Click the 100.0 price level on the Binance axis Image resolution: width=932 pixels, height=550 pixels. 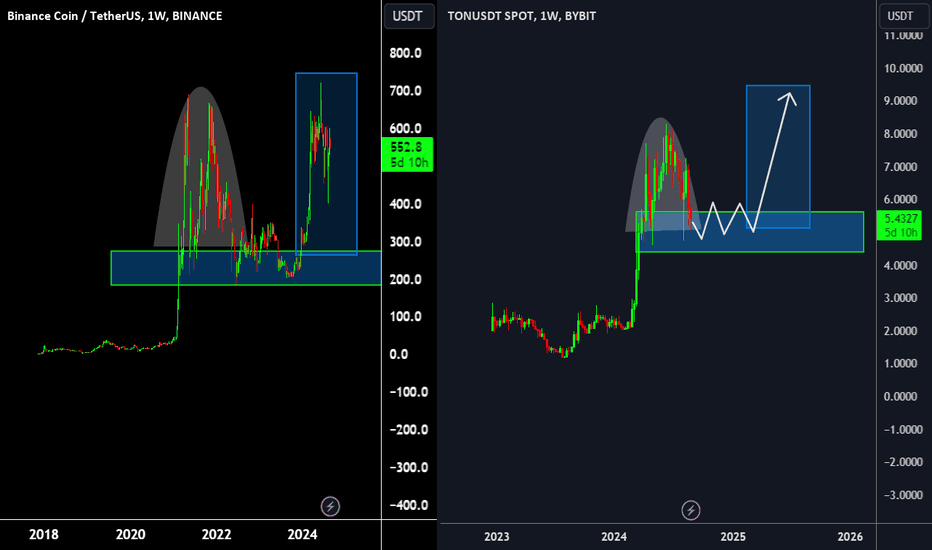tap(405, 316)
